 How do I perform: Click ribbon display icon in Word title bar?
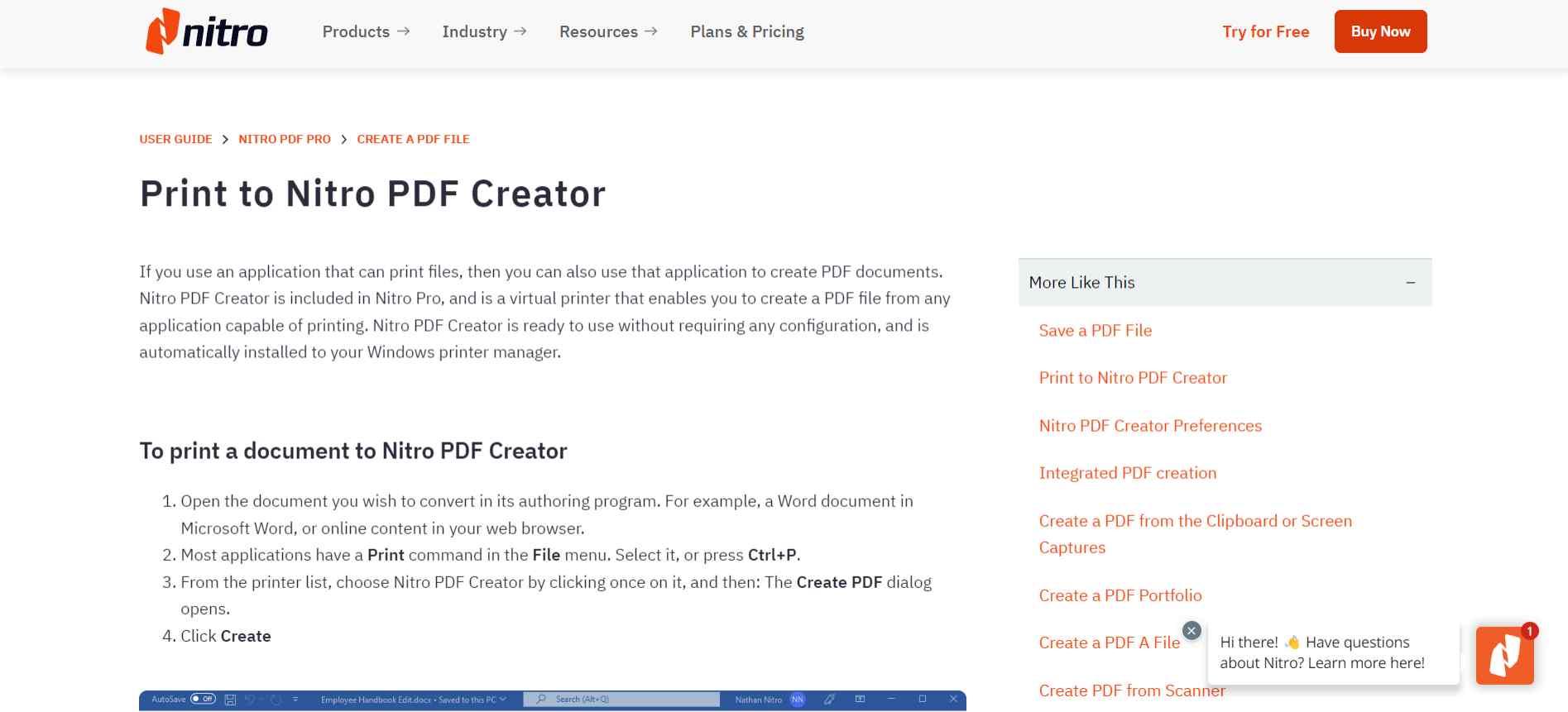[x=860, y=700]
